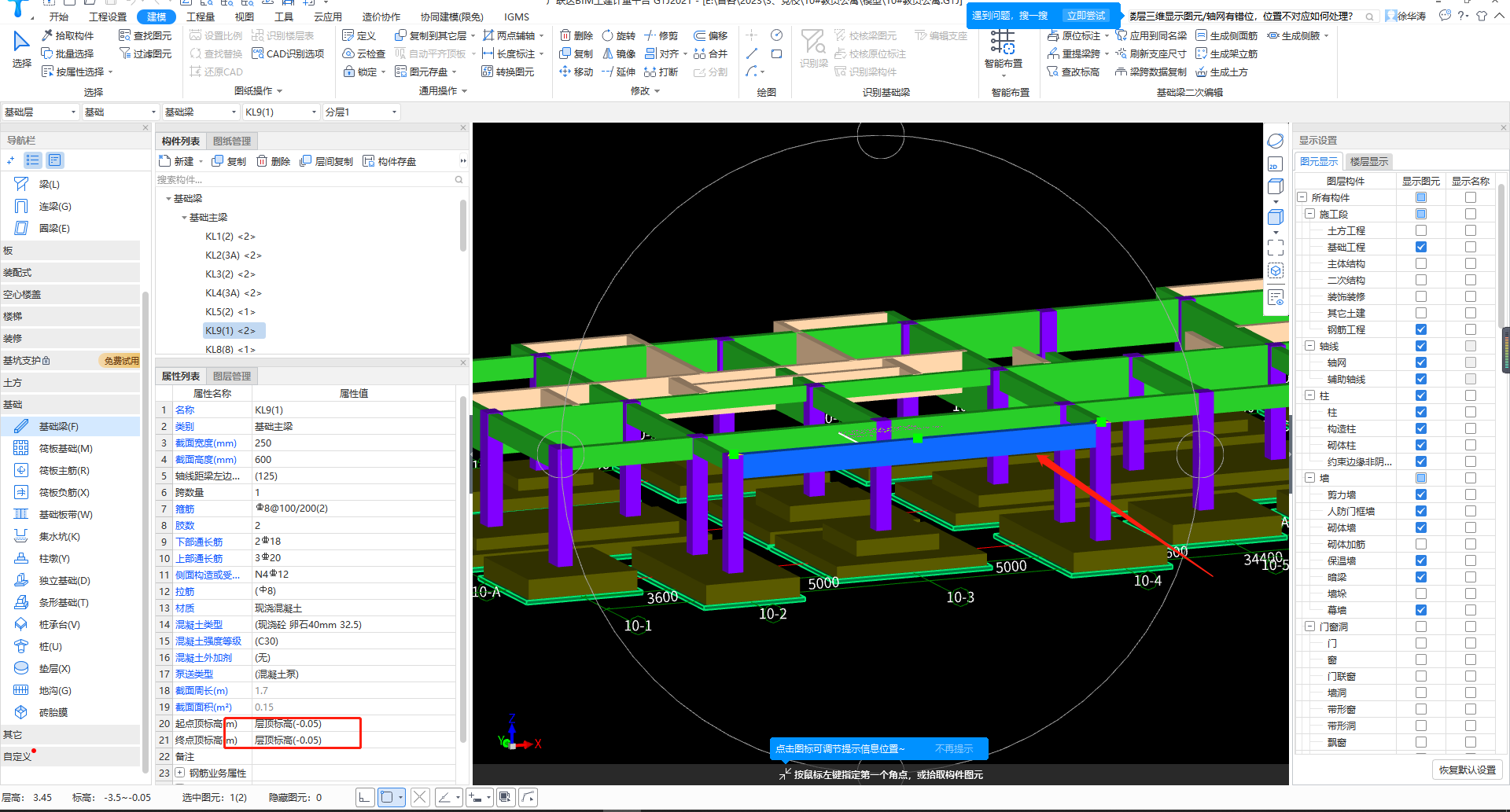This screenshot has width=1510, height=812.
Task: Open the 分层1 layer dropdown
Action: coord(361,112)
